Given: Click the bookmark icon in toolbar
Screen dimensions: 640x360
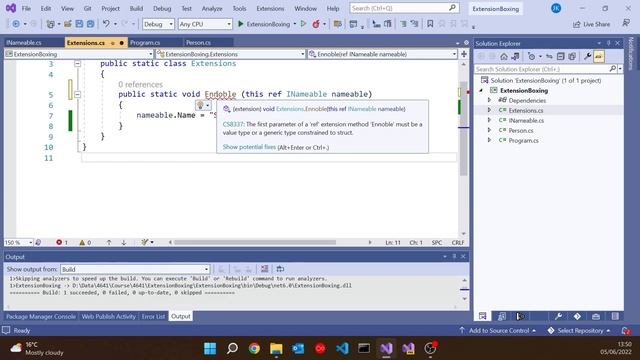Looking at the screenshot, I should click(x=430, y=24).
